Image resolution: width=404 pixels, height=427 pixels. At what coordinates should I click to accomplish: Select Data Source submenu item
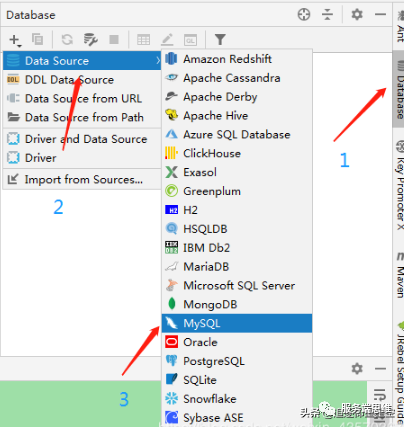(82, 61)
